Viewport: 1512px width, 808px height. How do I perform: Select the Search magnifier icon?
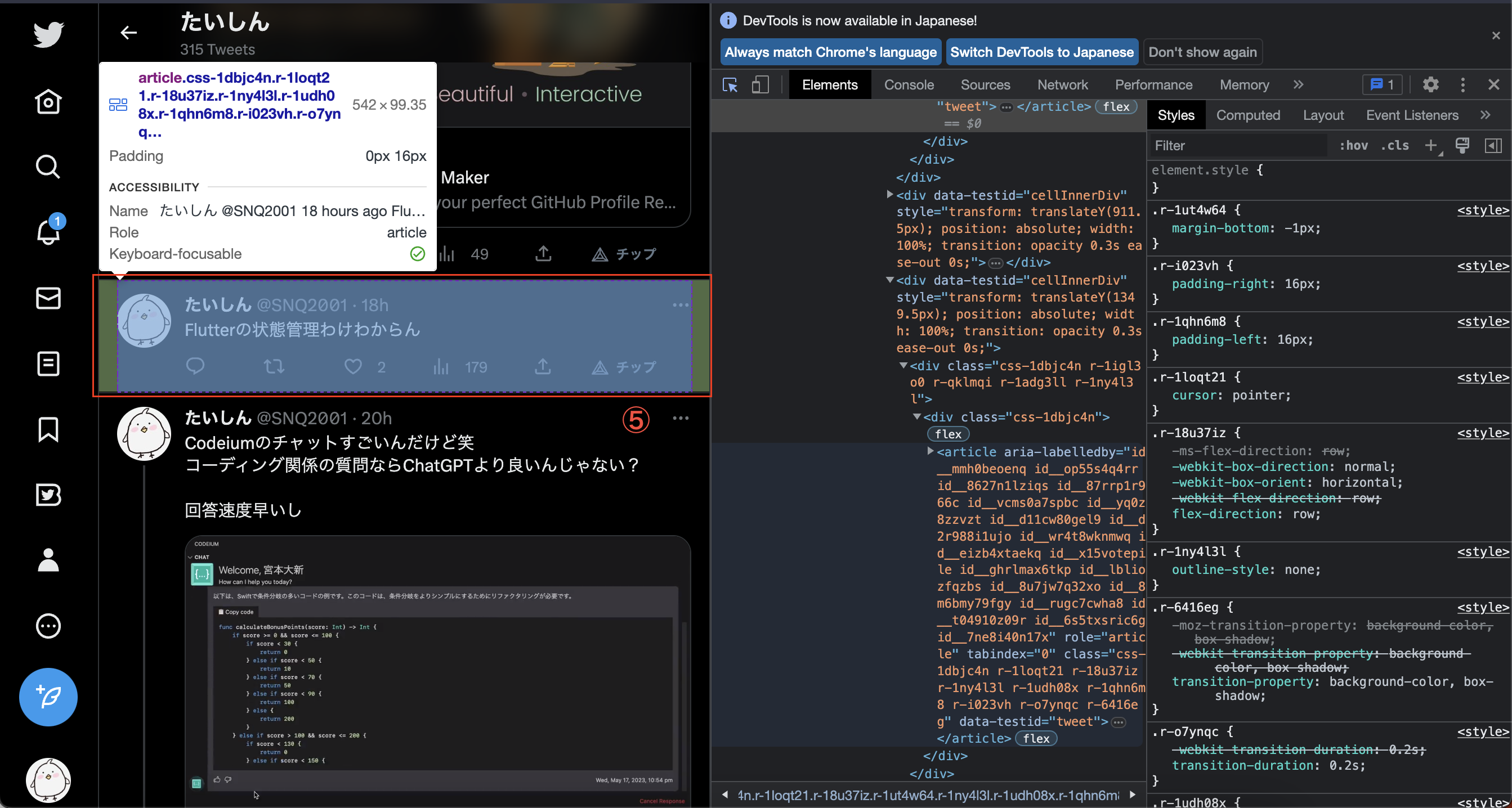coord(47,167)
